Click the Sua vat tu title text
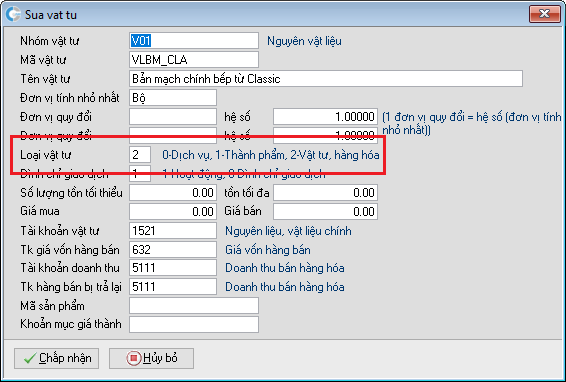This screenshot has width=566, height=382. click(51, 15)
